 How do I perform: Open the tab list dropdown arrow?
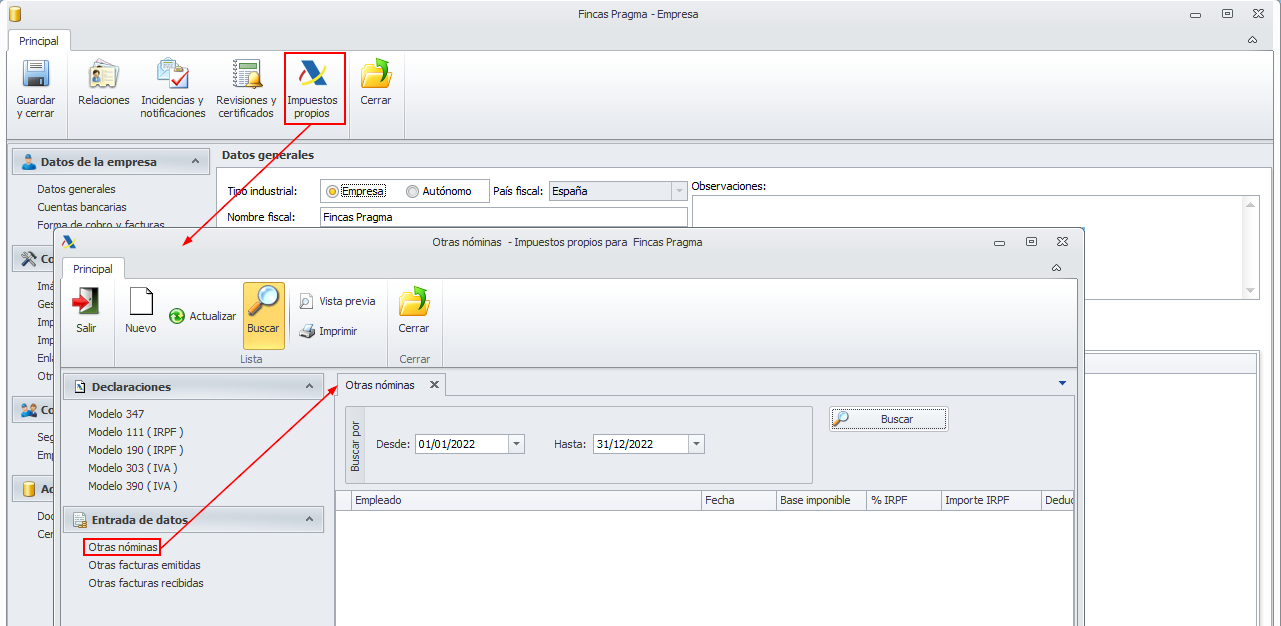[1062, 383]
